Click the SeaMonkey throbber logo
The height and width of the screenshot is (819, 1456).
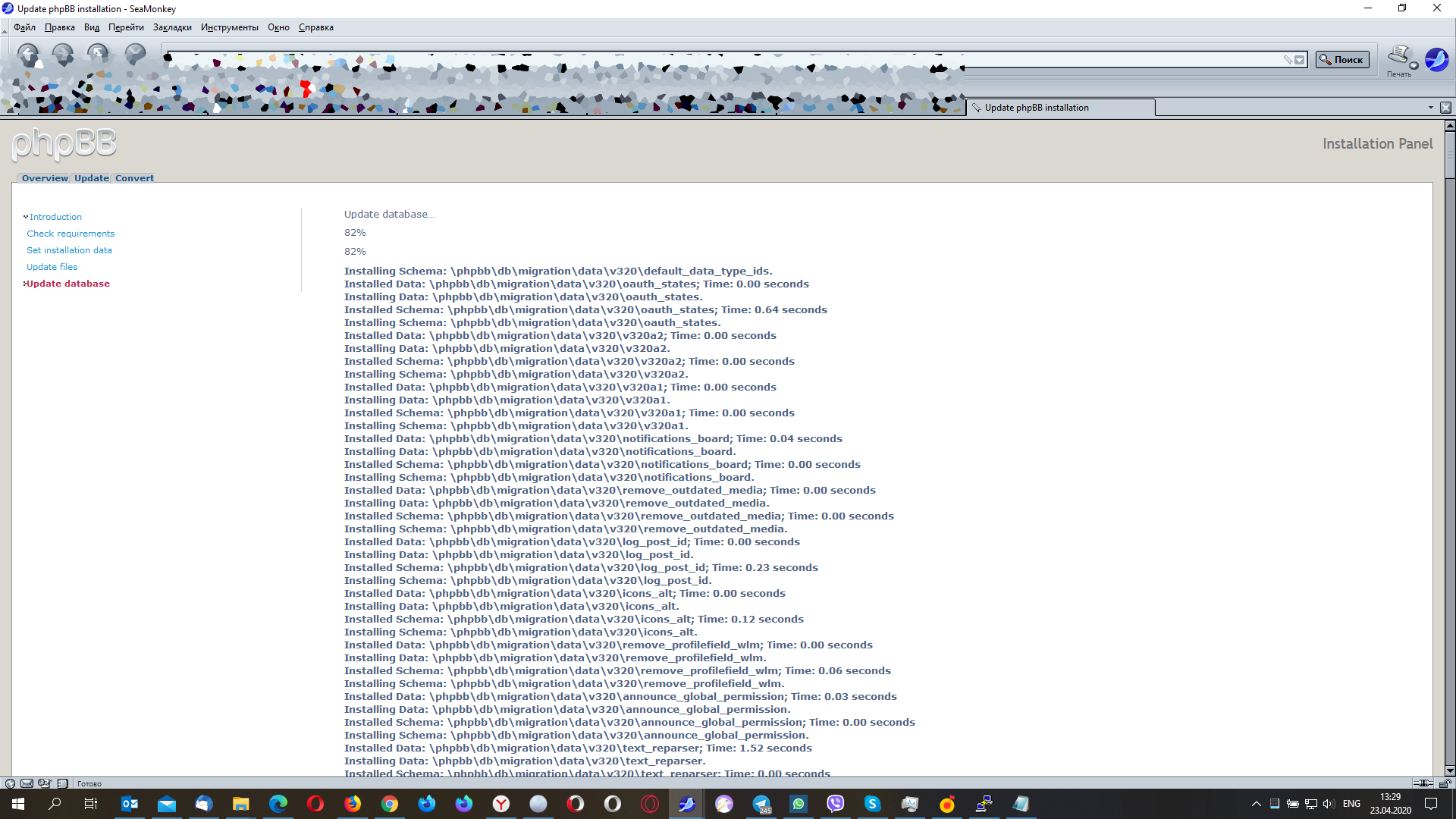click(x=1436, y=59)
